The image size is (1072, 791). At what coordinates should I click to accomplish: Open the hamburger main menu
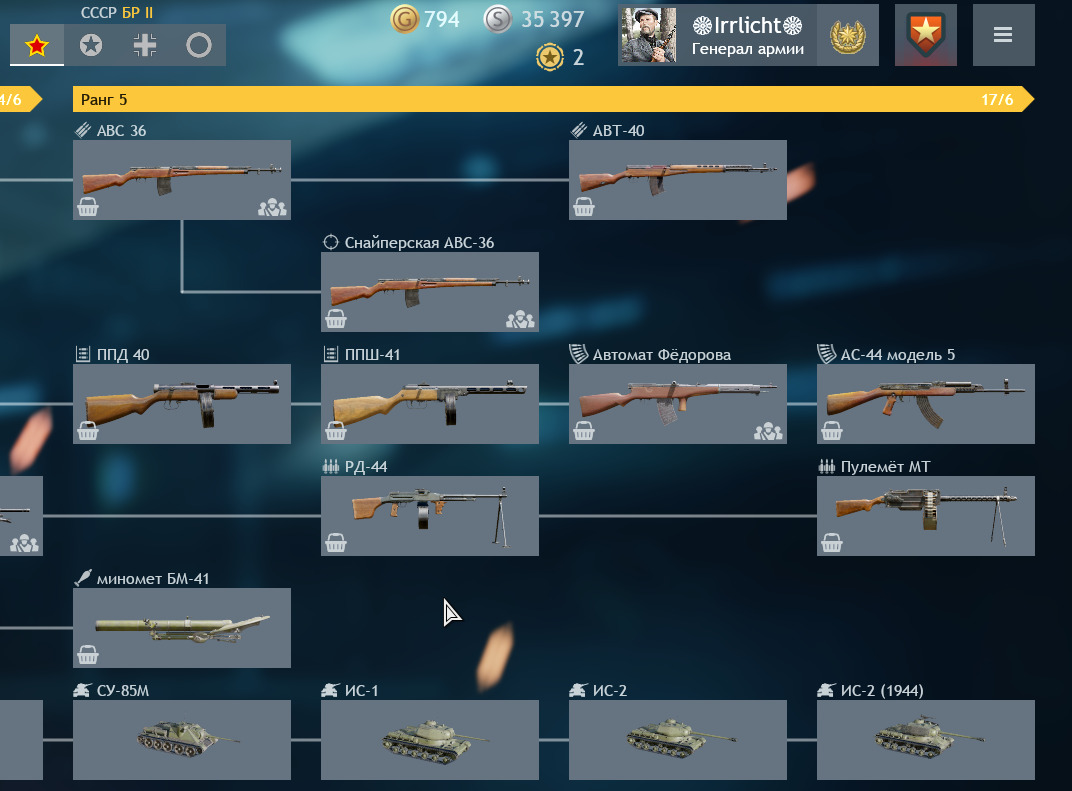(1003, 35)
